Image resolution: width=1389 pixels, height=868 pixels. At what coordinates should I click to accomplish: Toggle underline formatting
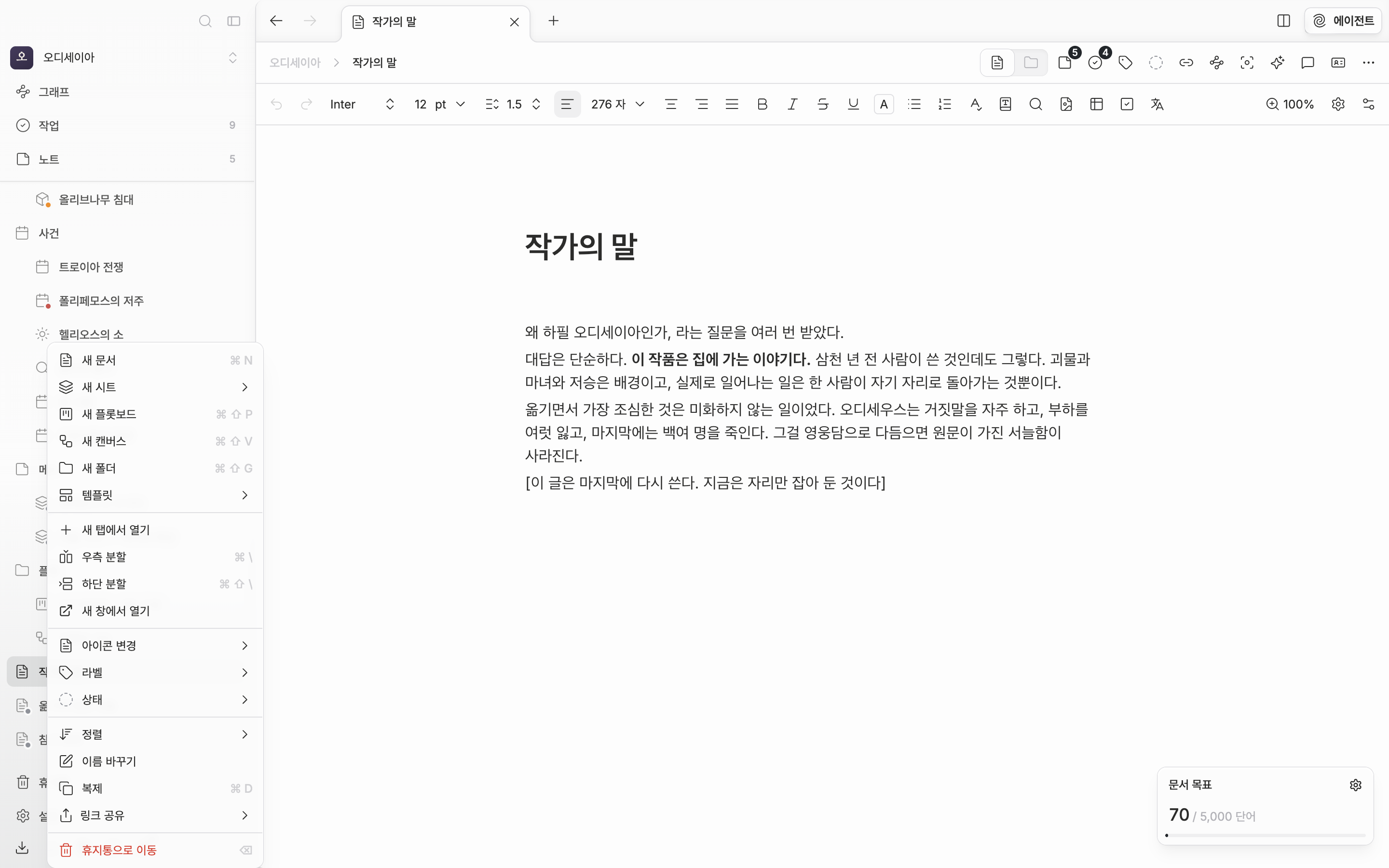coord(854,104)
